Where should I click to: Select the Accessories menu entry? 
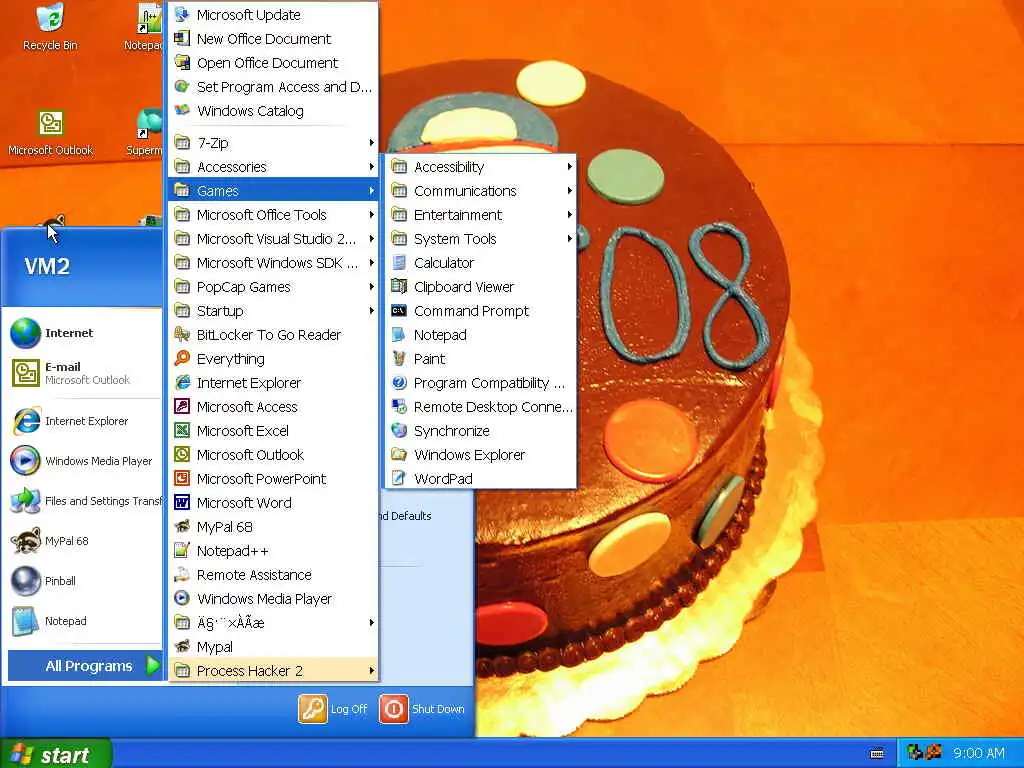[274, 167]
